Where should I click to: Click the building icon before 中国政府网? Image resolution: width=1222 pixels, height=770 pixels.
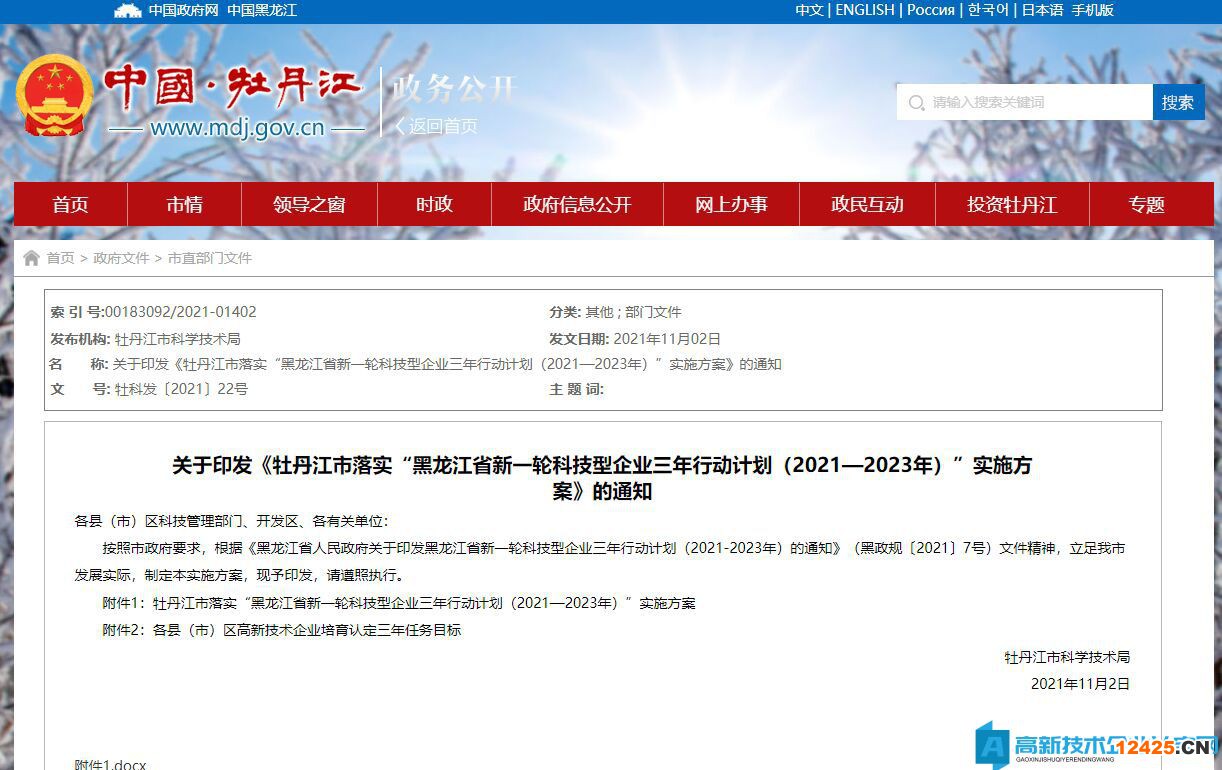(128, 10)
